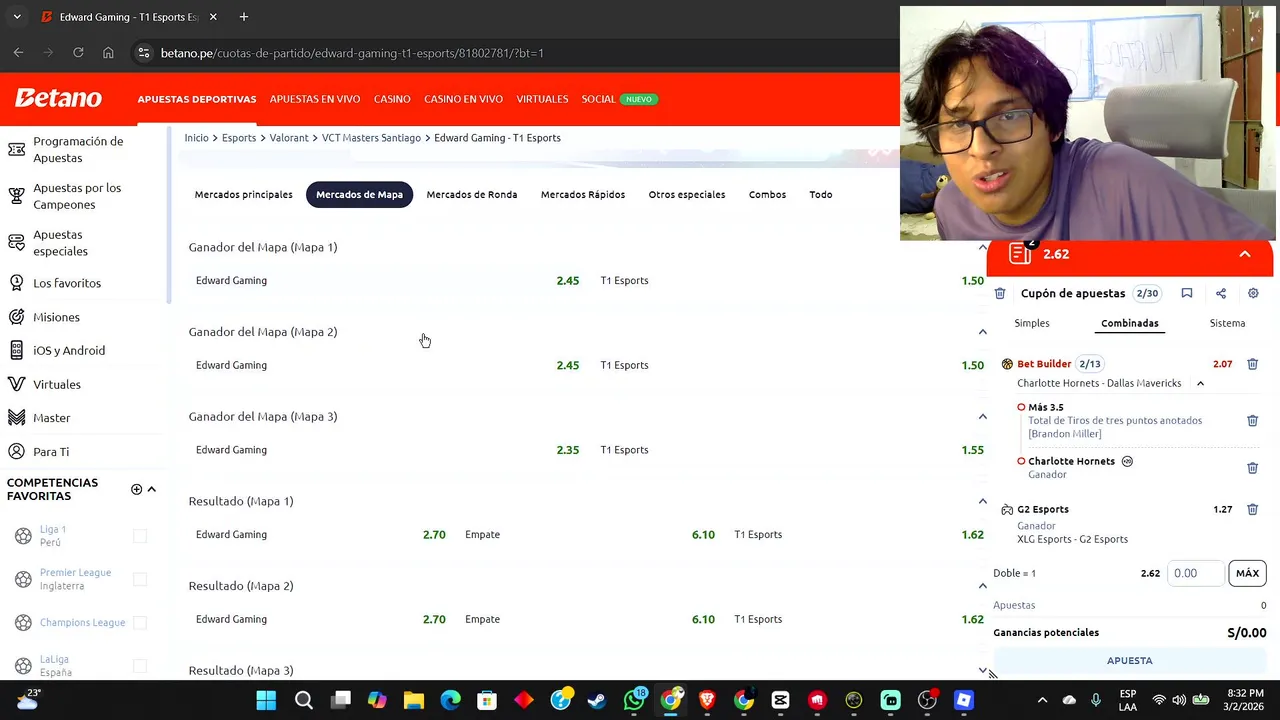Remove Charlotte Hornets Ganador pick
The width and height of the screenshot is (1280, 720).
tap(1252, 468)
